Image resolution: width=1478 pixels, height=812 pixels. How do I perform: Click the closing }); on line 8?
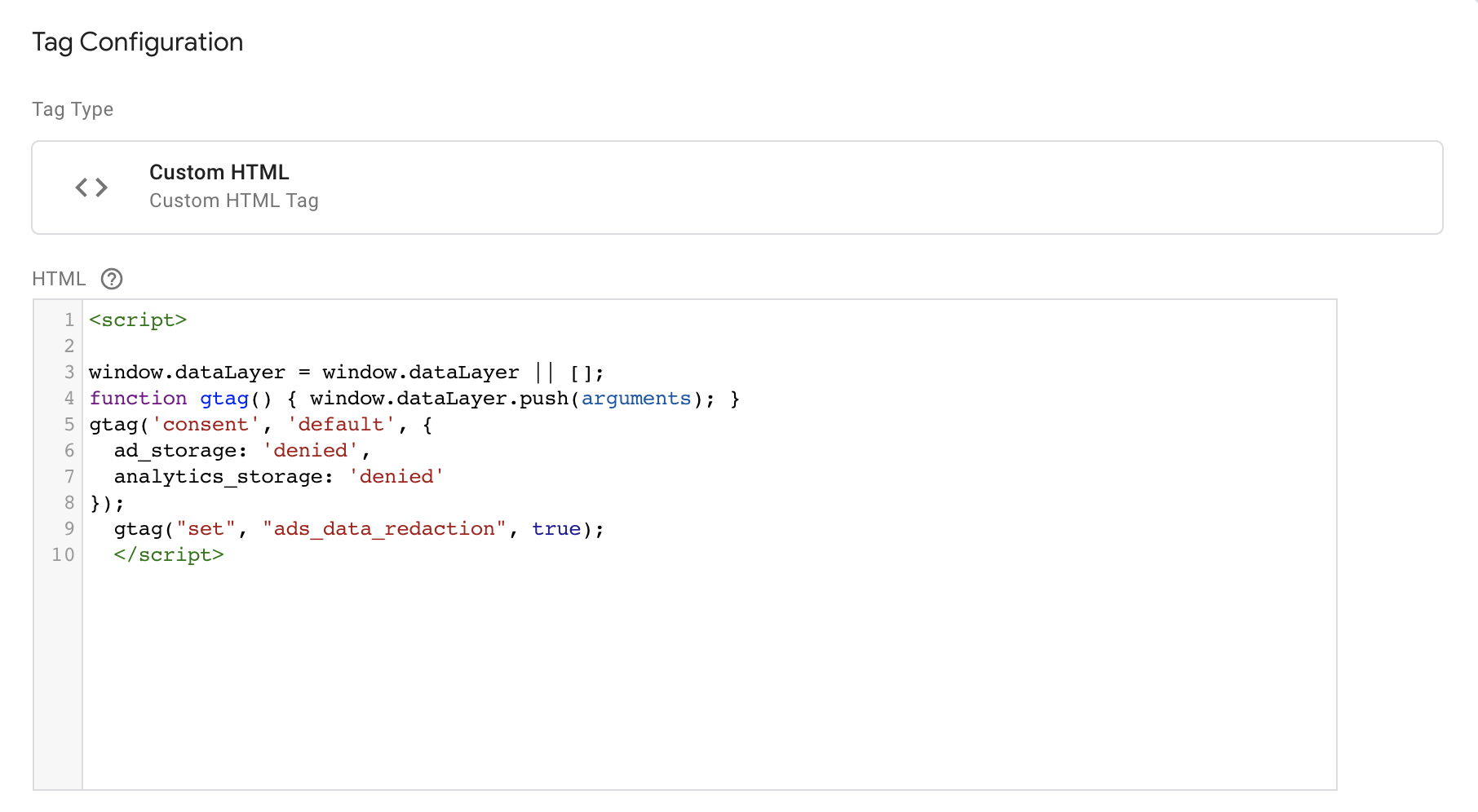click(x=107, y=503)
